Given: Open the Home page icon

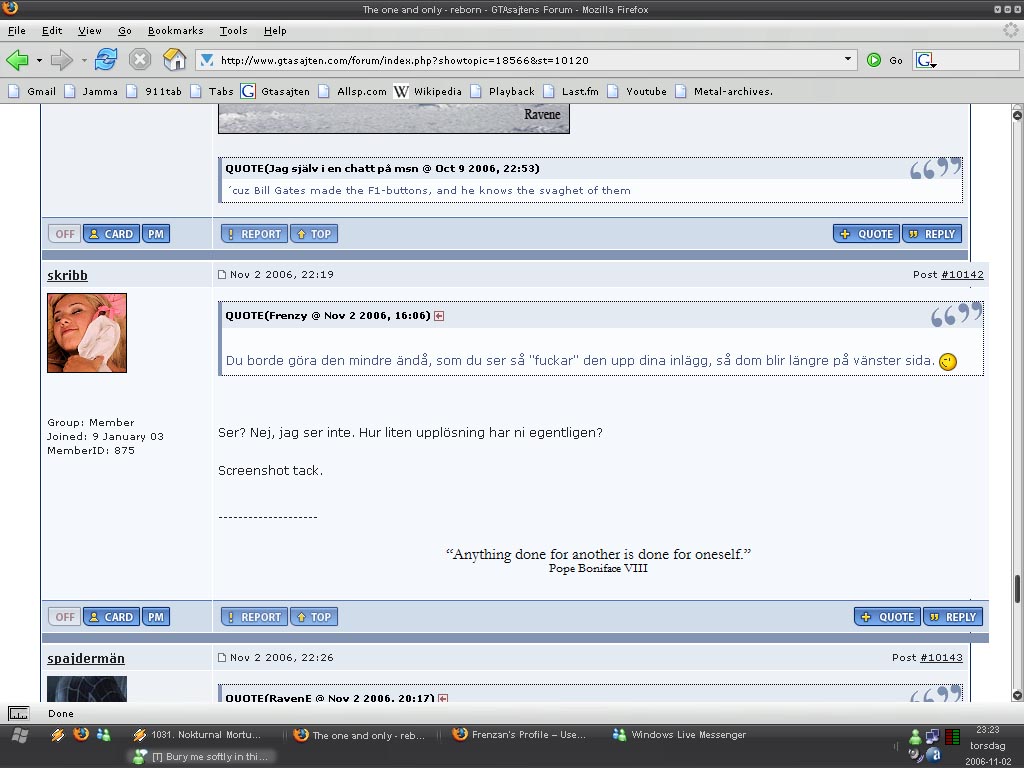Looking at the screenshot, I should coord(174,59).
